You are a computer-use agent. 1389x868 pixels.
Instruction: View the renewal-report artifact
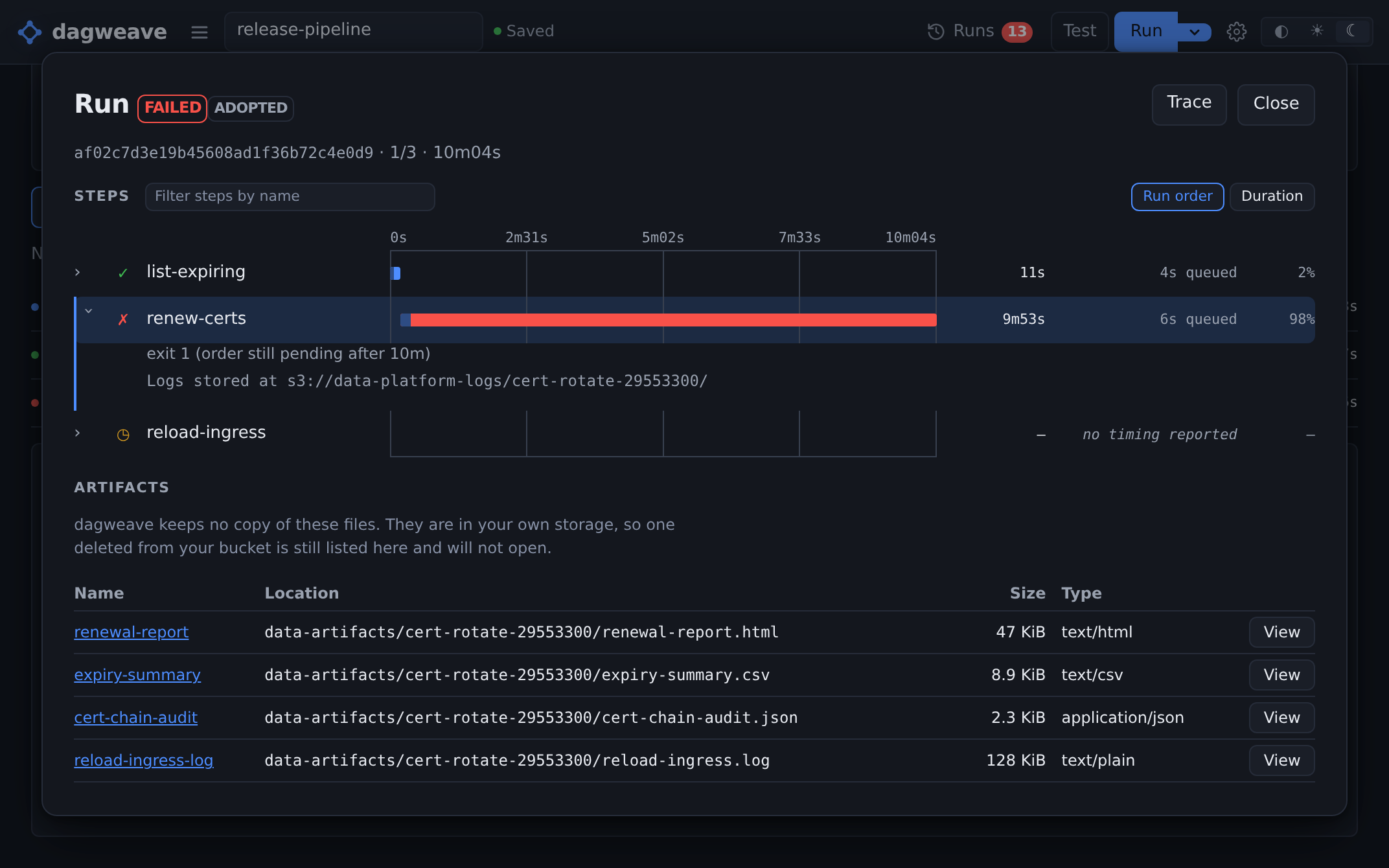tap(1281, 632)
